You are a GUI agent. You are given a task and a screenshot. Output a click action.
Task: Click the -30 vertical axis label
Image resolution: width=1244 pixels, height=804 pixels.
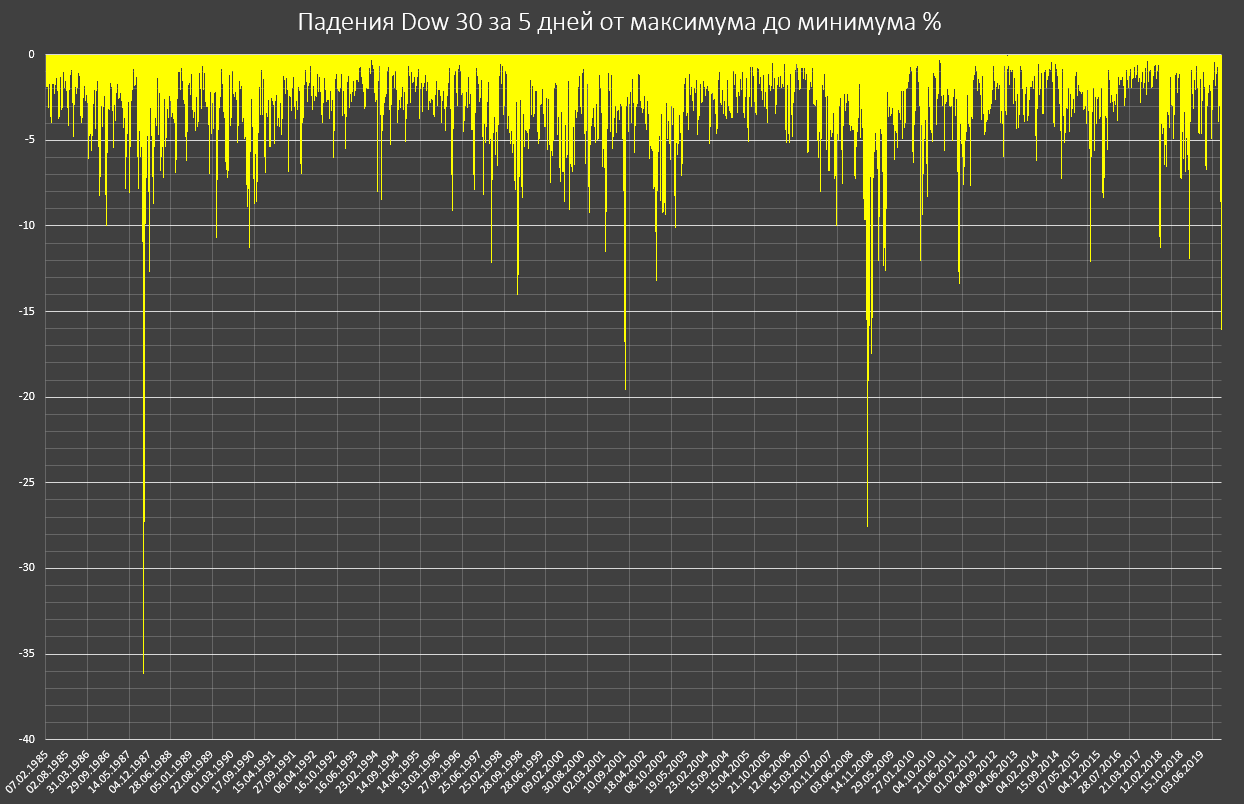(26, 568)
